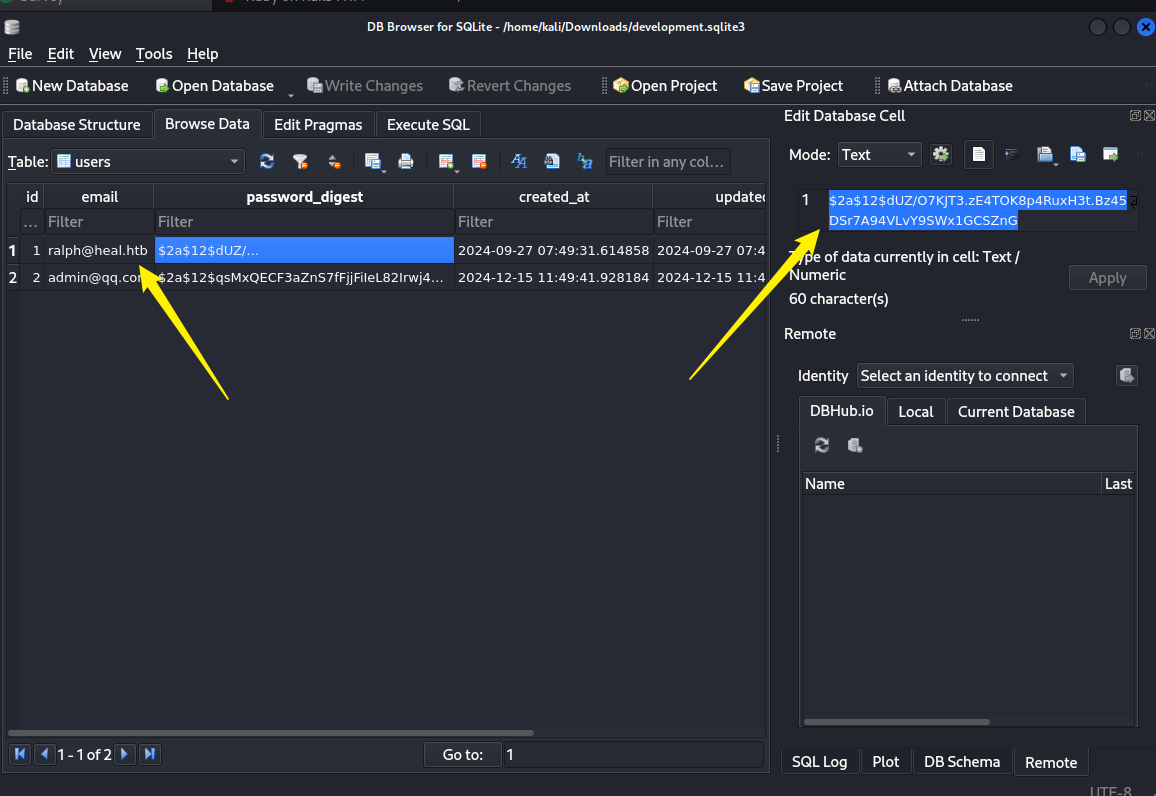Refresh the remote DBHub.io list
This screenshot has width=1156, height=796.
coord(821,445)
